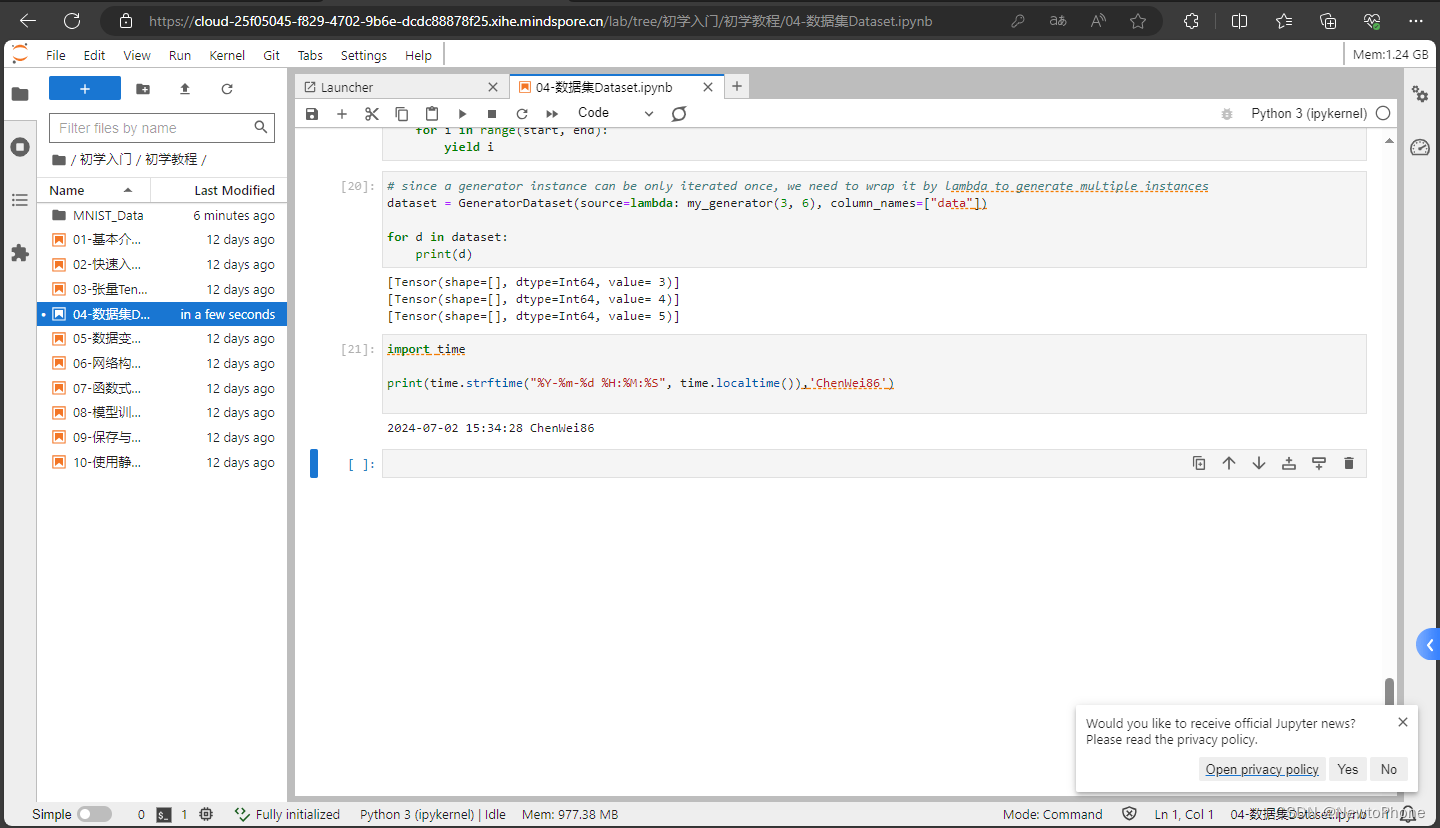
Task: Navigate to 初学入门 breadcrumb folder
Action: (105, 159)
